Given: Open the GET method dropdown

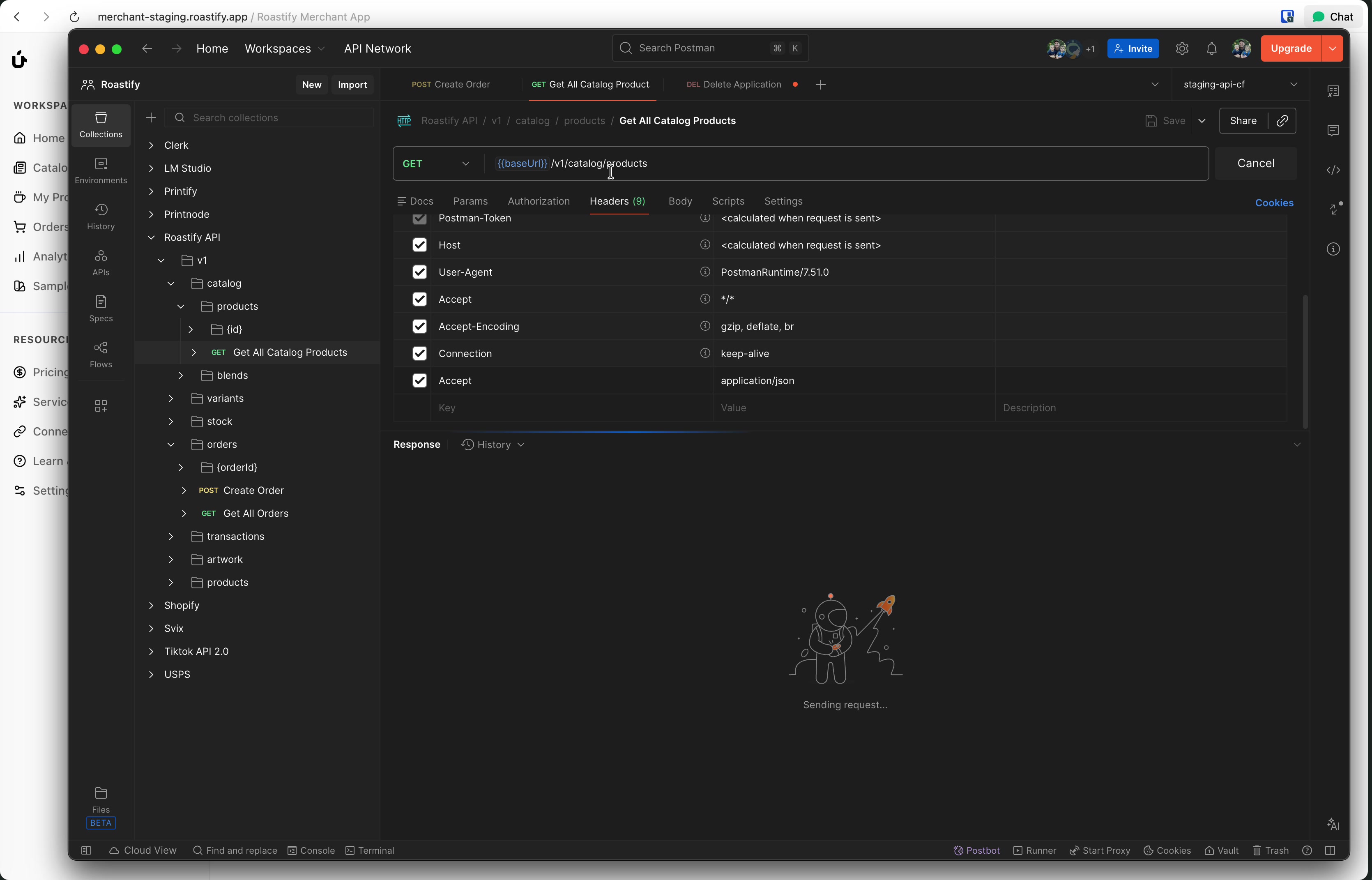Looking at the screenshot, I should click(x=436, y=164).
